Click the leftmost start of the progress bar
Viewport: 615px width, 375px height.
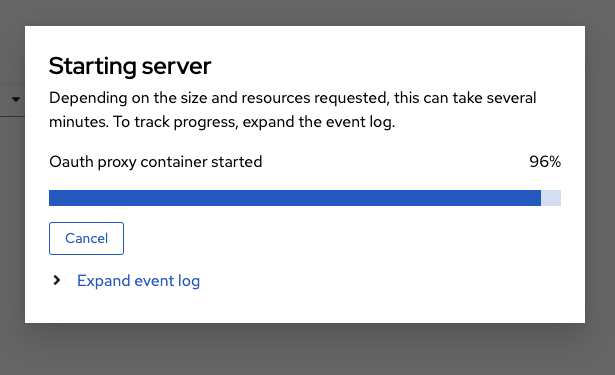coord(53,198)
